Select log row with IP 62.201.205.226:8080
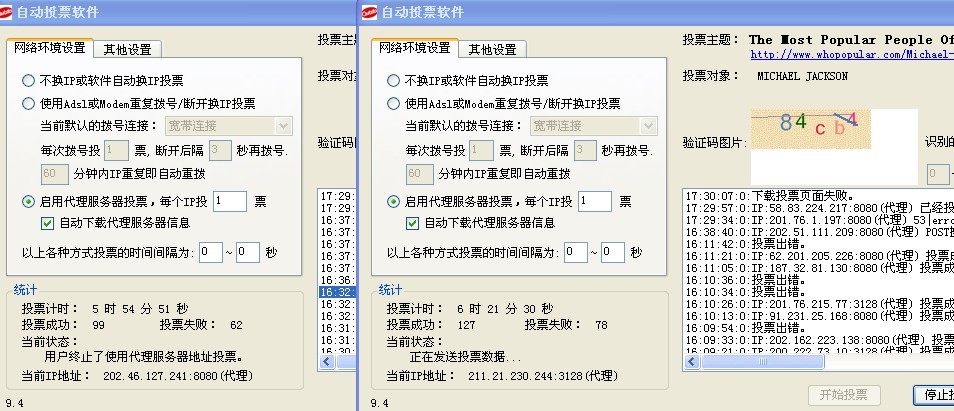This screenshot has height=411, width=954. click(x=818, y=256)
